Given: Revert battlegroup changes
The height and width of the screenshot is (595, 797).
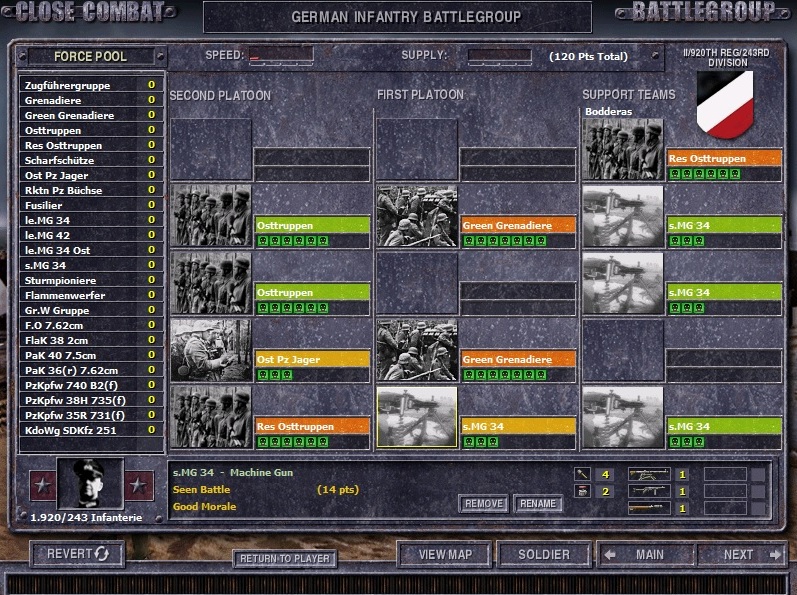Looking at the screenshot, I should point(77,553).
